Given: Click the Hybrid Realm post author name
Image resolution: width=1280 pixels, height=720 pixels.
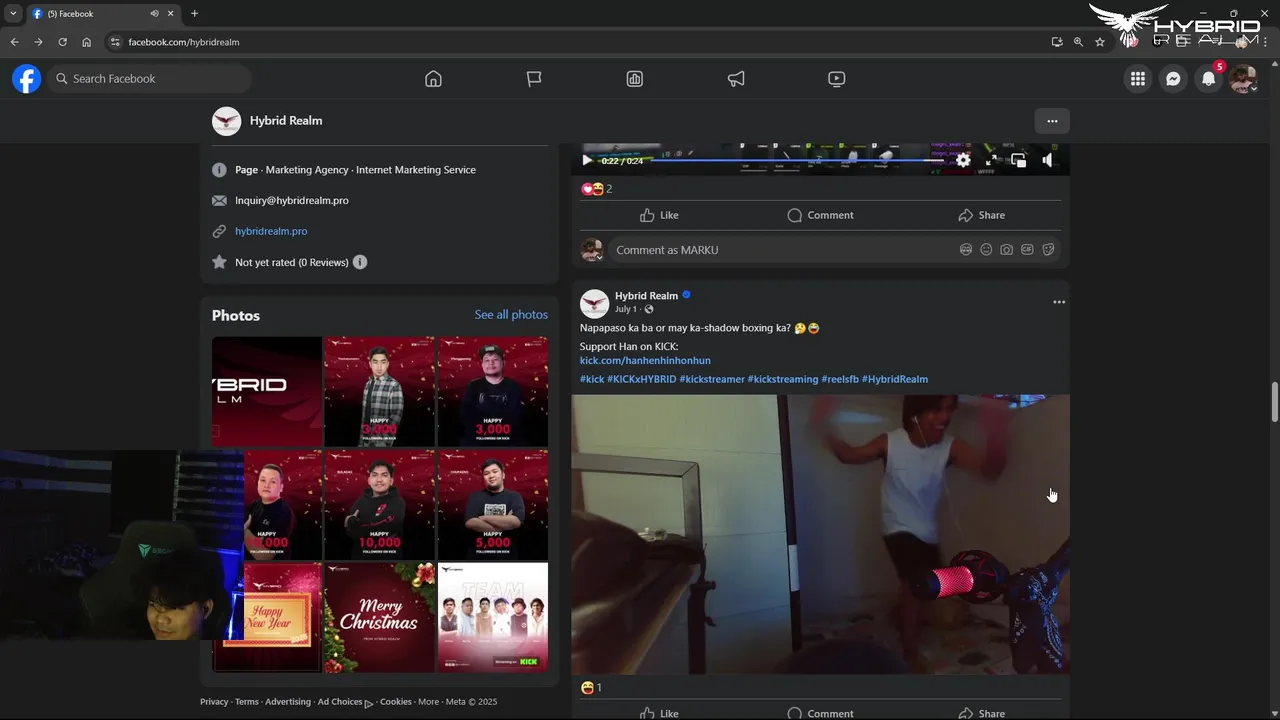Looking at the screenshot, I should point(646,296).
